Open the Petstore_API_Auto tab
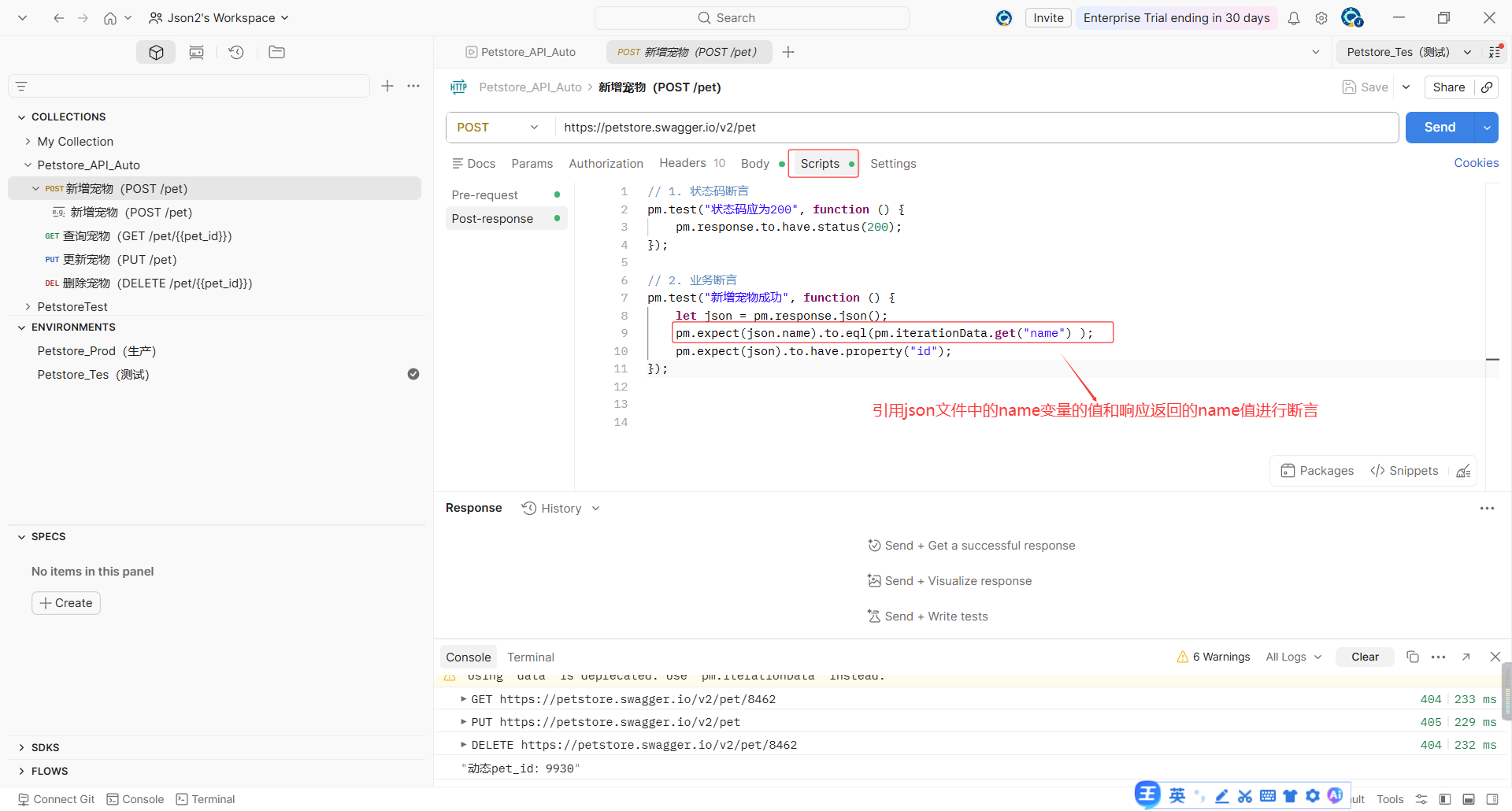Screen dimensions: 1512x811 [x=521, y=52]
